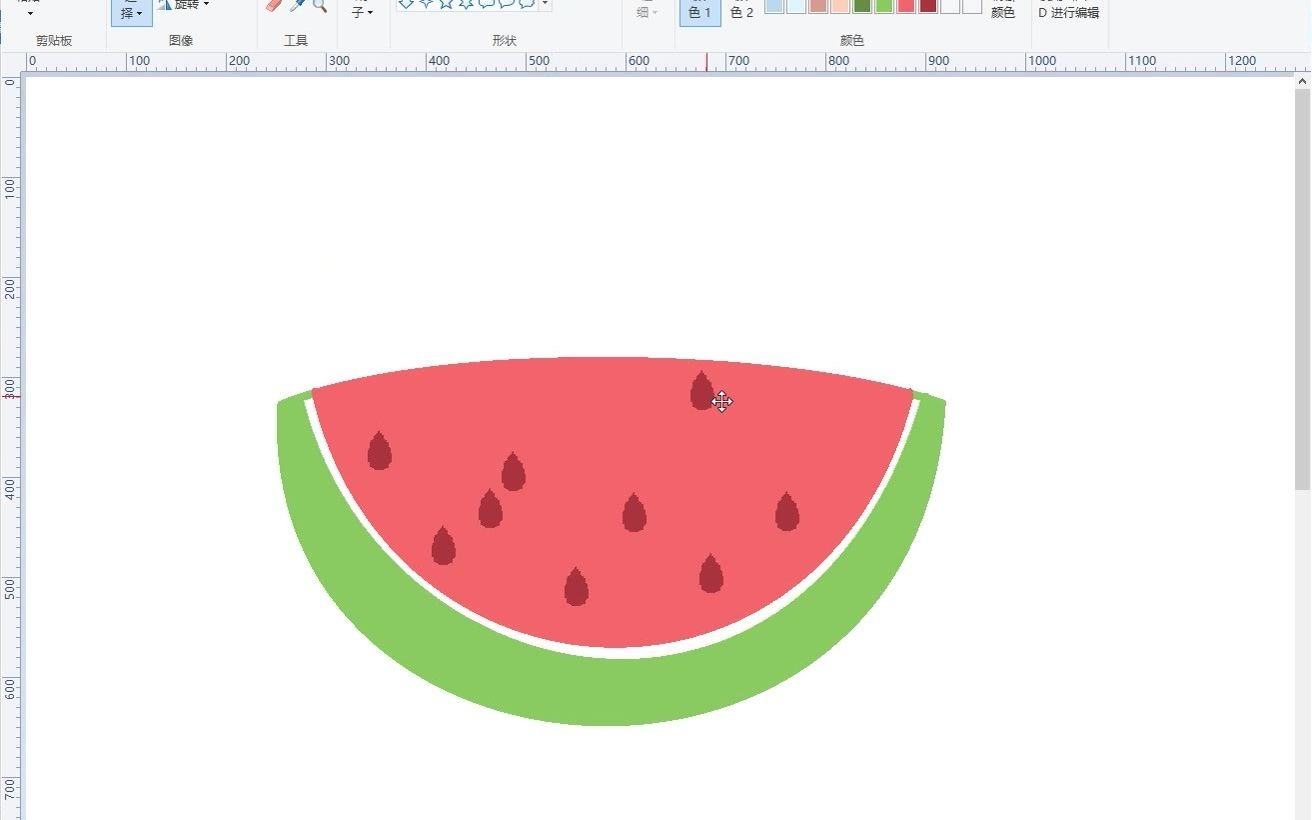Pick the dark crimson color swatch
This screenshot has height=820, width=1312.
coord(928,5)
